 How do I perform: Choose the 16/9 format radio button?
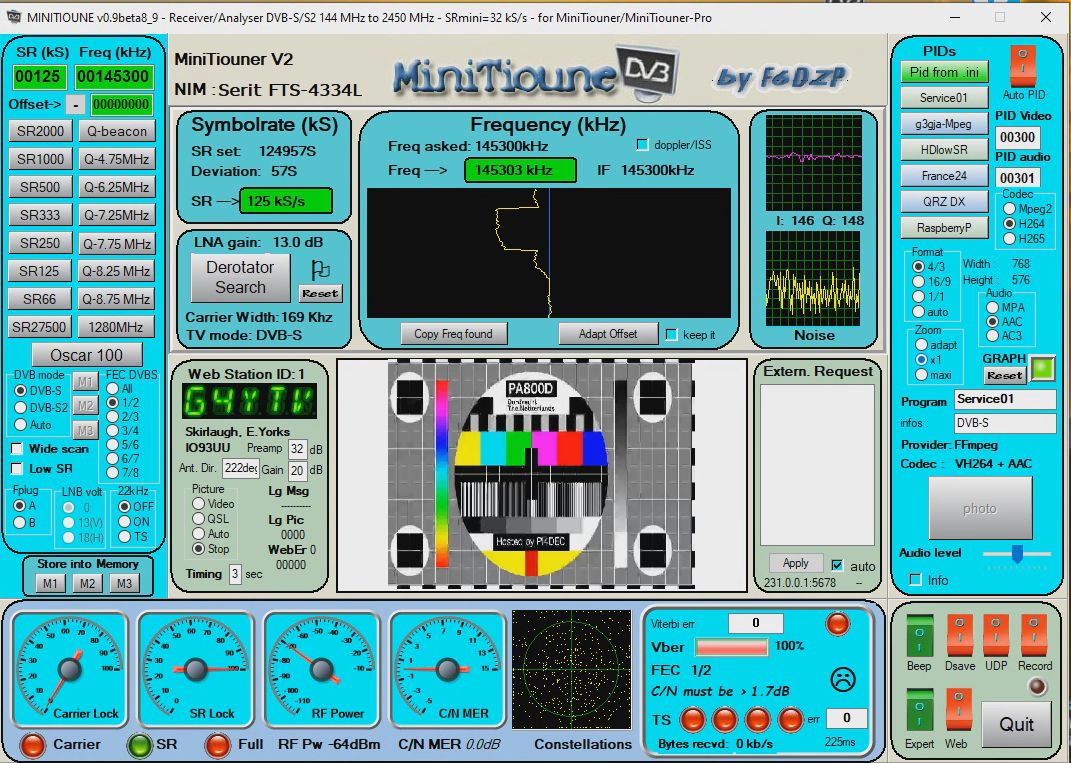(919, 281)
